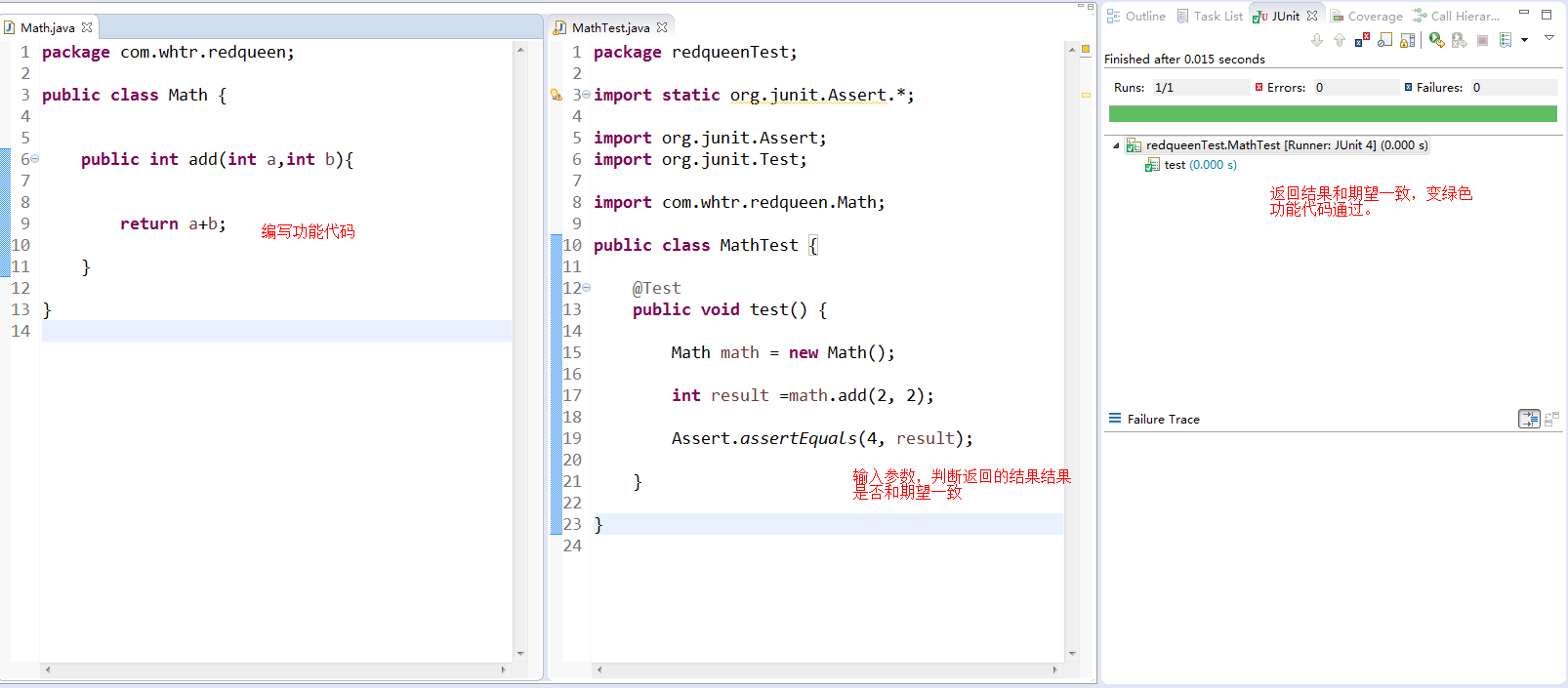Image resolution: width=1568 pixels, height=688 pixels.
Task: Click the blue Failures icon
Action: point(1408,87)
